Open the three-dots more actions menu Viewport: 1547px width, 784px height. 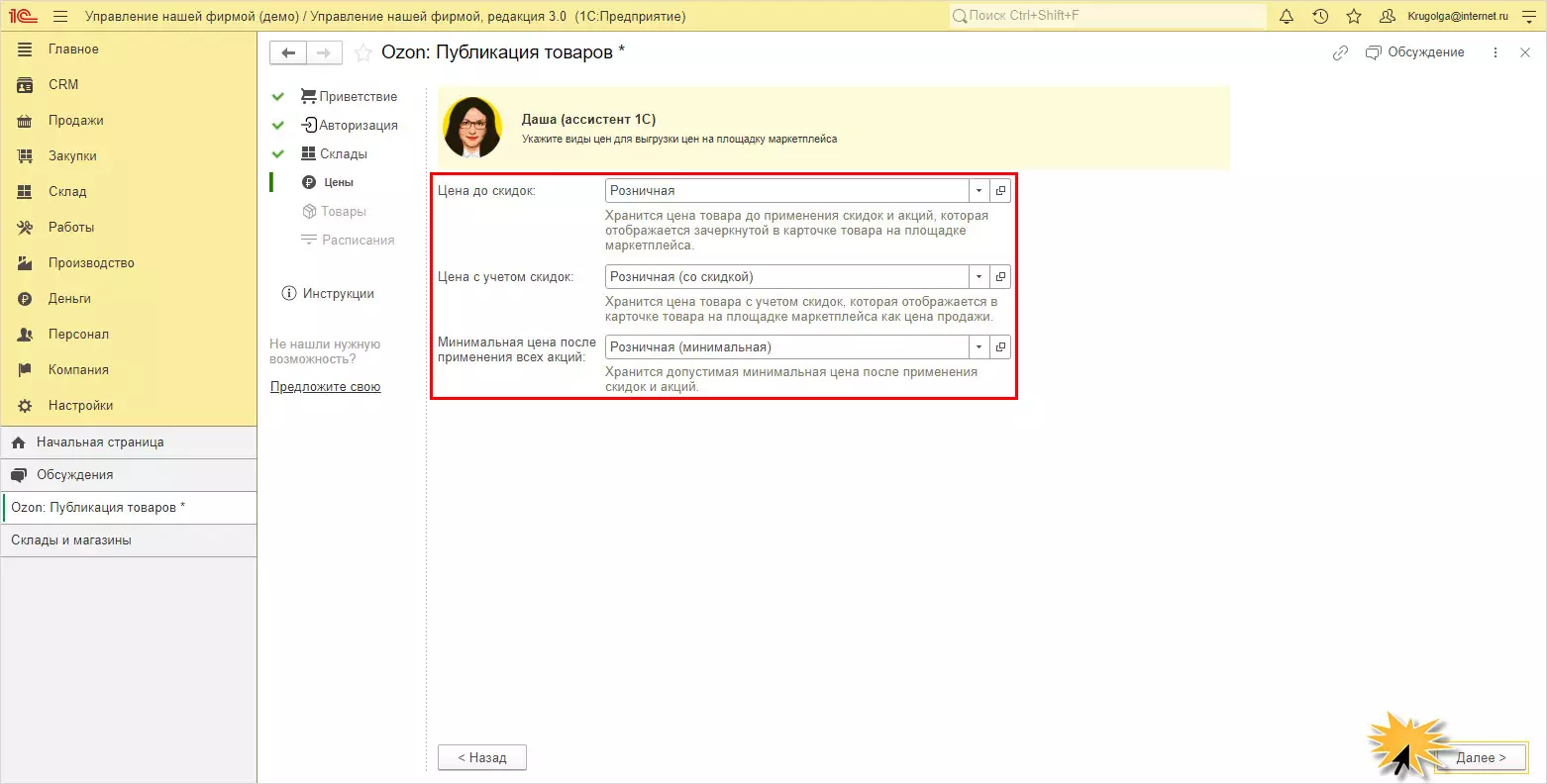(x=1495, y=52)
